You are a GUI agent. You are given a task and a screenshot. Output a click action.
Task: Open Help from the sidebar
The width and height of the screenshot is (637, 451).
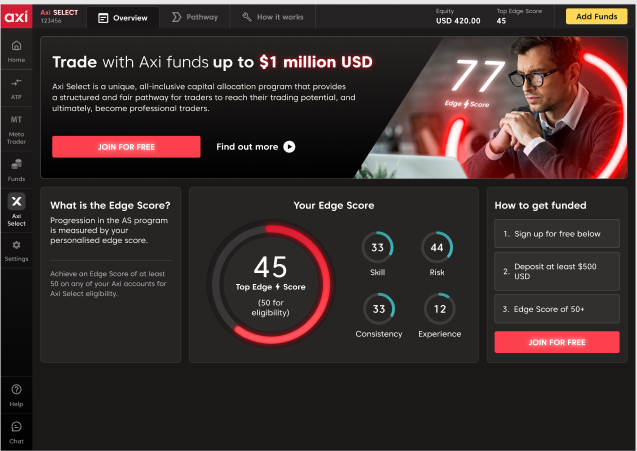(x=16, y=394)
